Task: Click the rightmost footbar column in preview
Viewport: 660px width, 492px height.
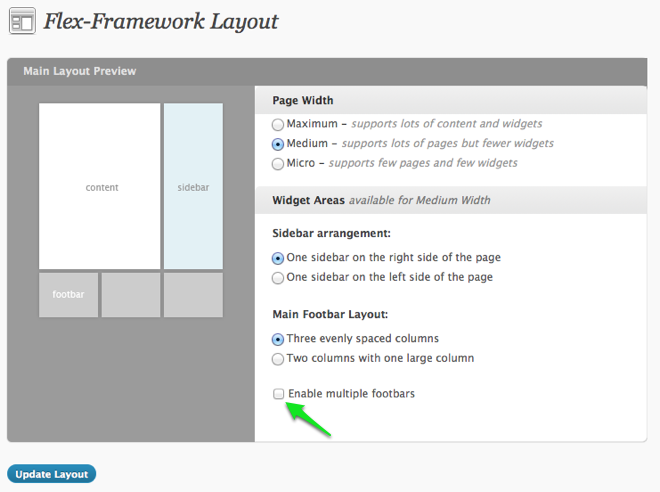Action: tap(193, 295)
